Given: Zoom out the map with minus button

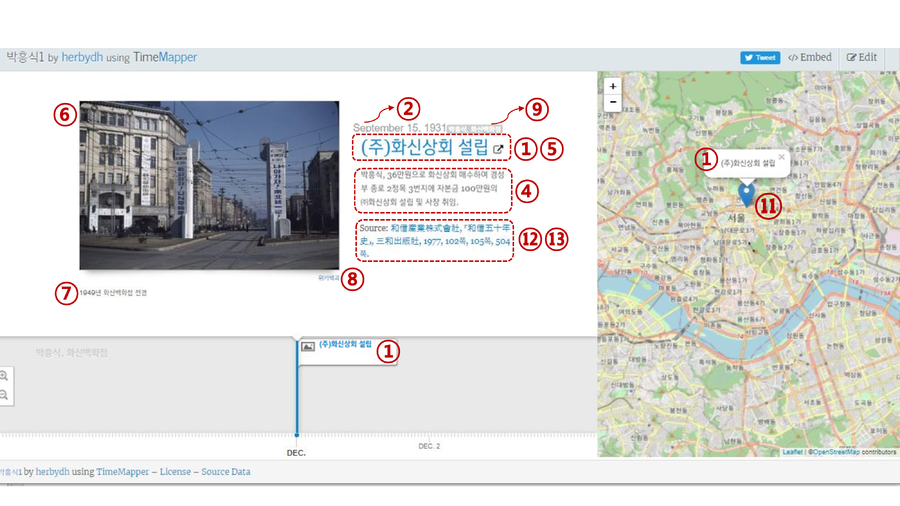Looking at the screenshot, I should tap(612, 102).
